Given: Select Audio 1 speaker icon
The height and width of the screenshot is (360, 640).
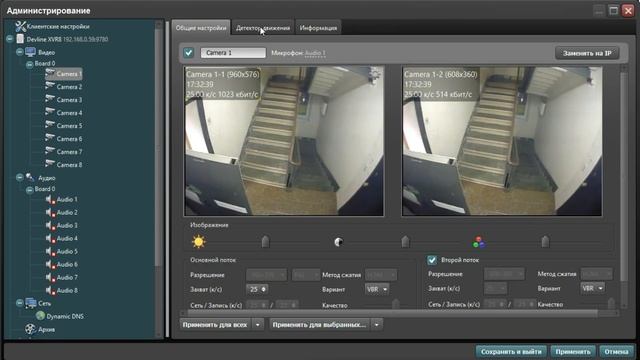Looking at the screenshot, I should click(x=50, y=200).
